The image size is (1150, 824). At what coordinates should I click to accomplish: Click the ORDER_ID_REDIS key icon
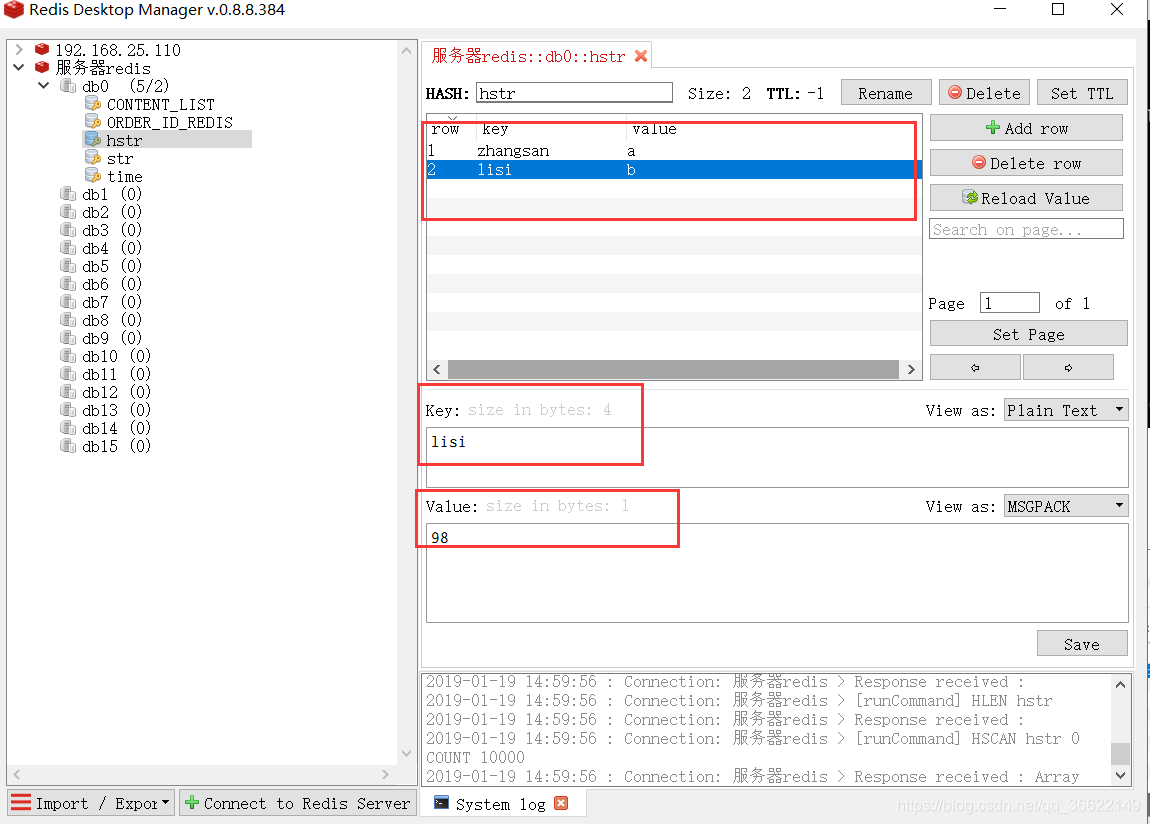(x=92, y=122)
